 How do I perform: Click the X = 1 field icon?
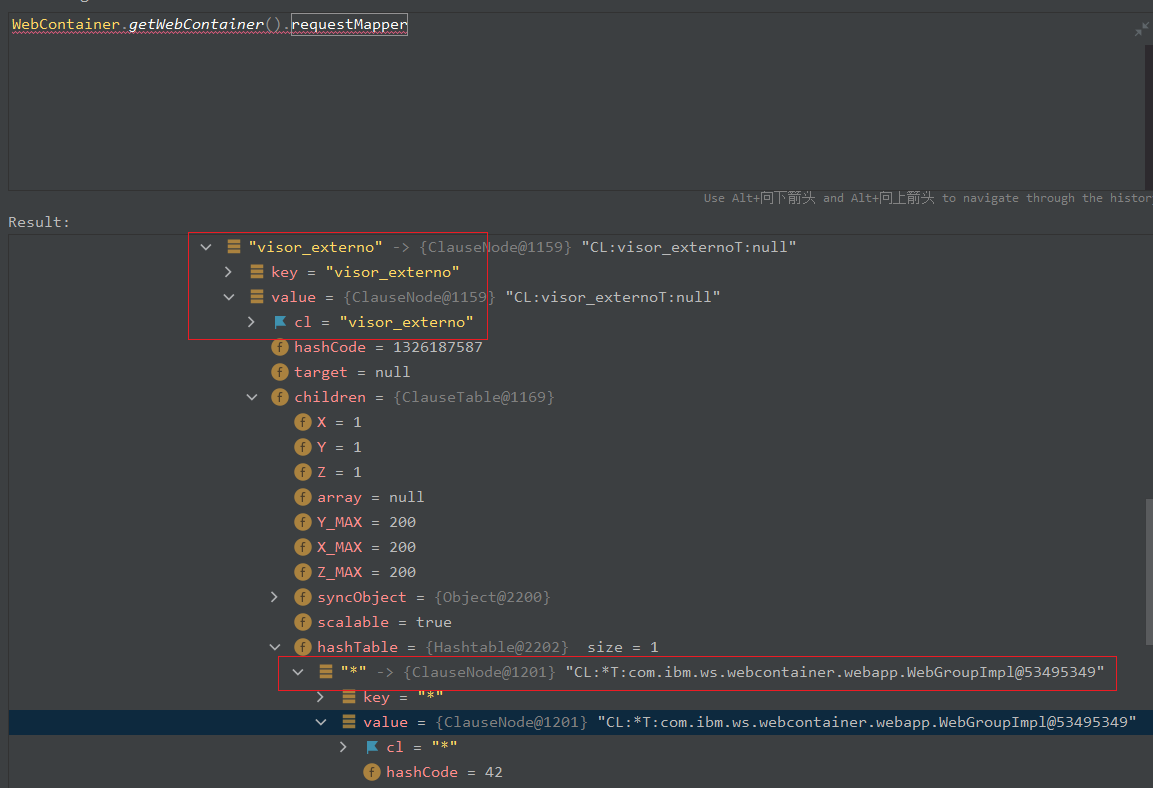[x=302, y=422]
